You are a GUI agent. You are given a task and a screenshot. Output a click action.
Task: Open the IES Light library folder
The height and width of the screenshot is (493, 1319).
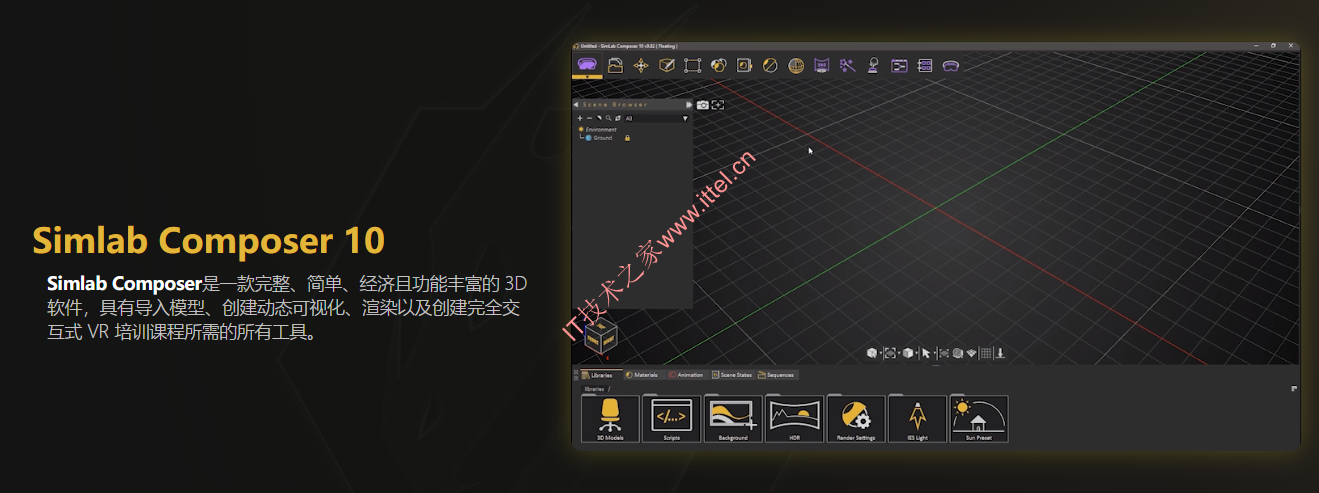917,419
